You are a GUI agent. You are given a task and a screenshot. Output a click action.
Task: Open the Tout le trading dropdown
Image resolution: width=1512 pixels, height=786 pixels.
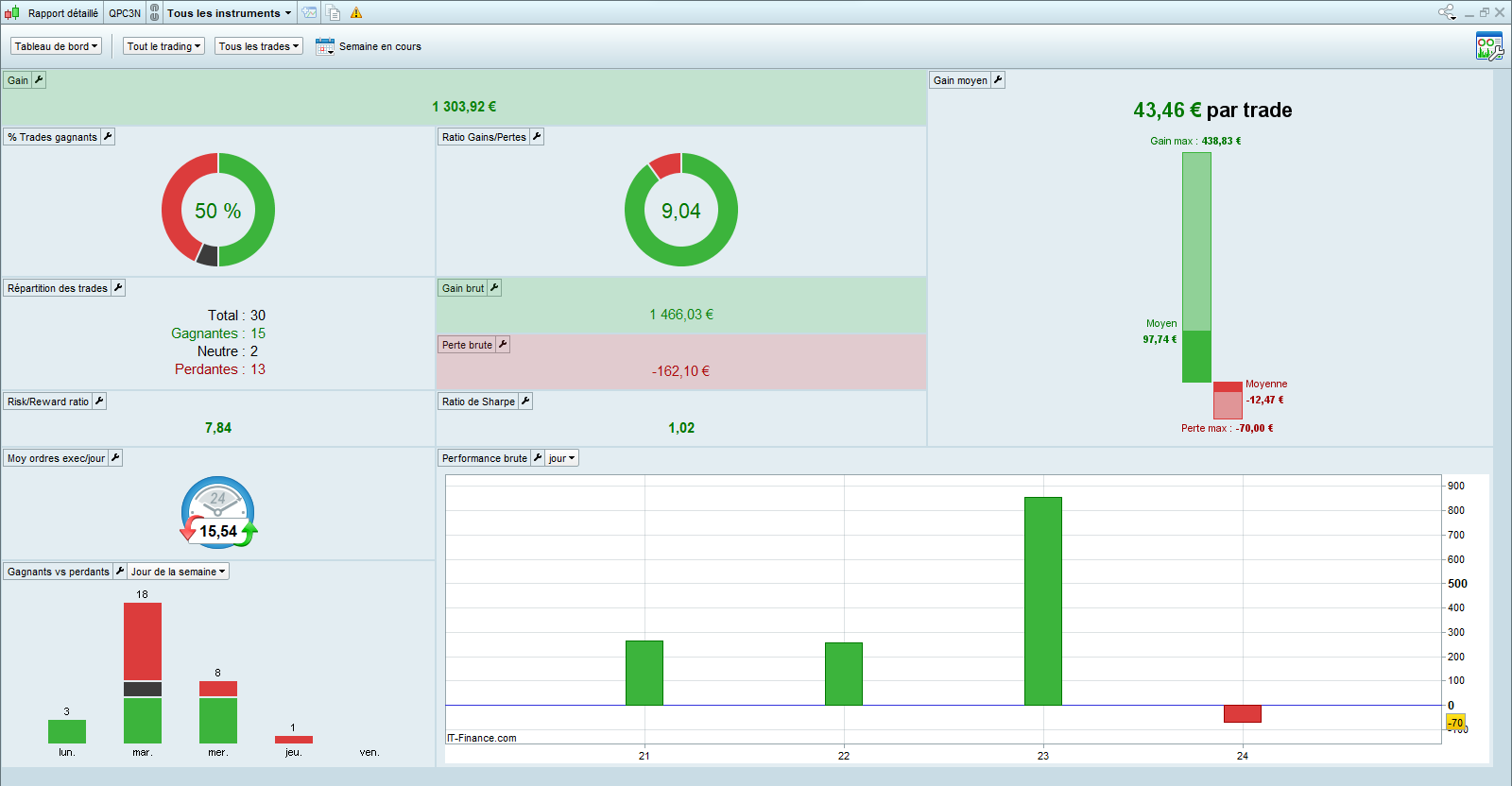pyautogui.click(x=163, y=46)
